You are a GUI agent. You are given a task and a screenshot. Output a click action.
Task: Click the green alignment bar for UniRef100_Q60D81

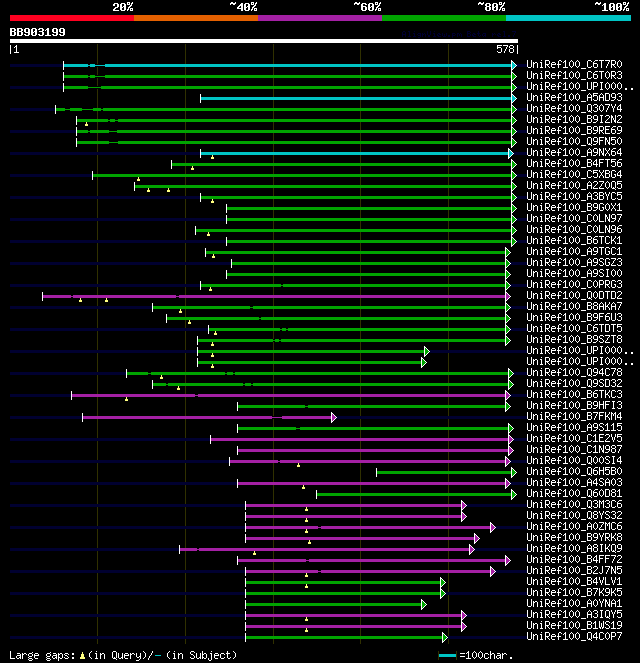414,494
